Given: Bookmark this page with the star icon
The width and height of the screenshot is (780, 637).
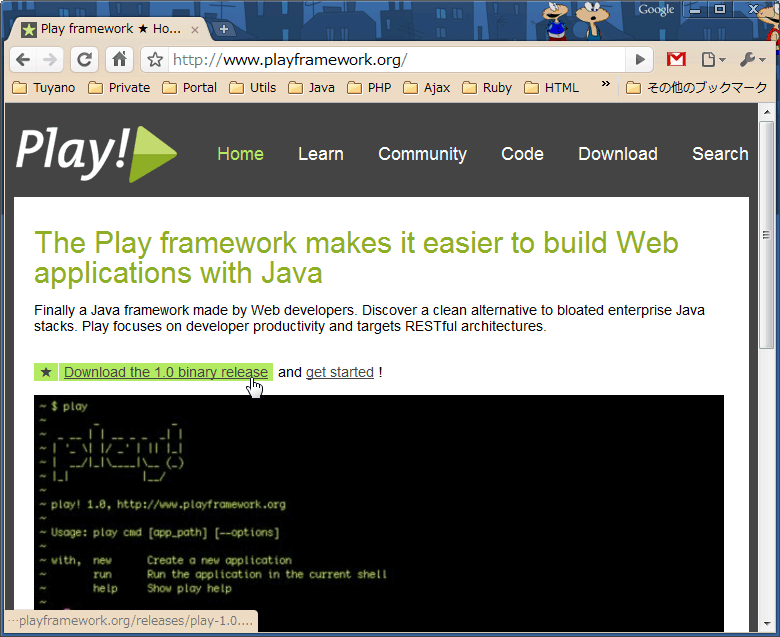Looking at the screenshot, I should point(155,60).
